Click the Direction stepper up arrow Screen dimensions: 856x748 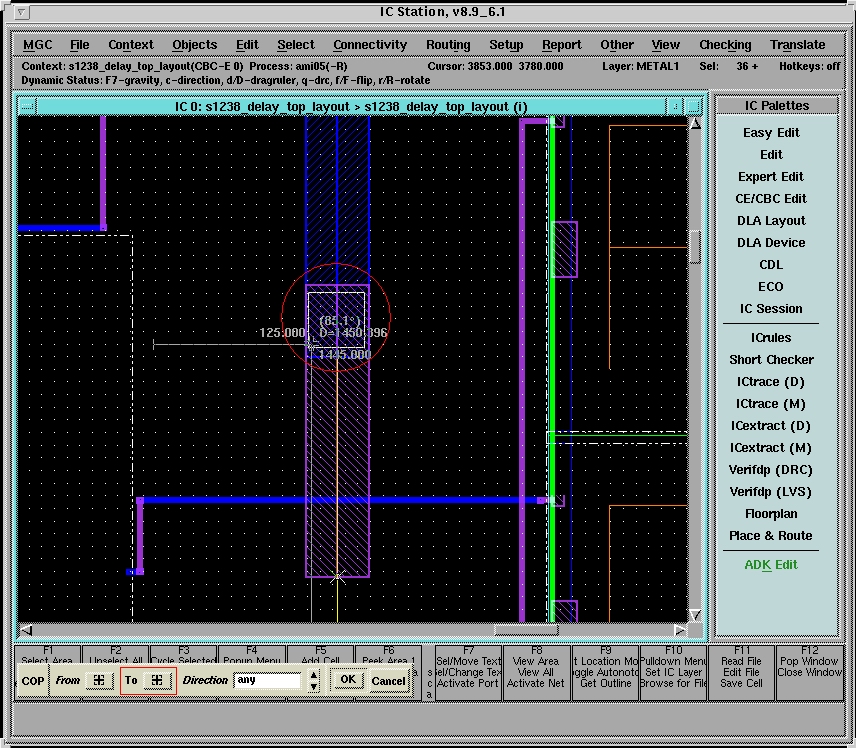pyautogui.click(x=314, y=674)
